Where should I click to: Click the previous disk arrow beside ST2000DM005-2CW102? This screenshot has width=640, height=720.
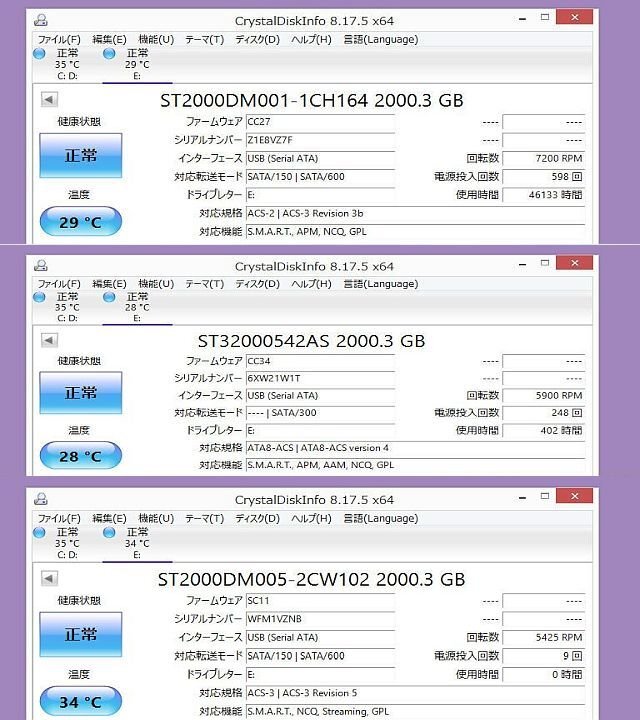point(49,578)
